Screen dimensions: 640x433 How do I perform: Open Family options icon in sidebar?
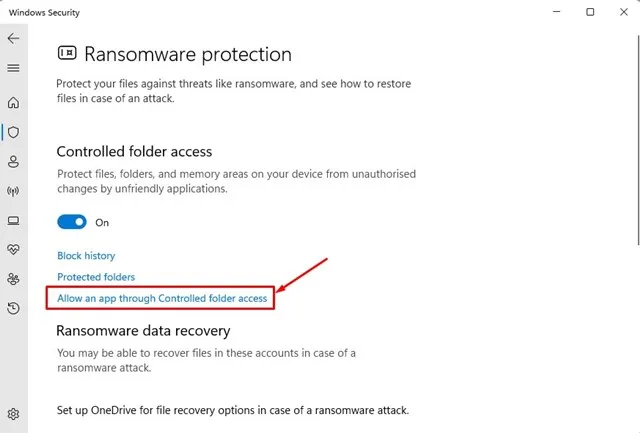click(13, 279)
